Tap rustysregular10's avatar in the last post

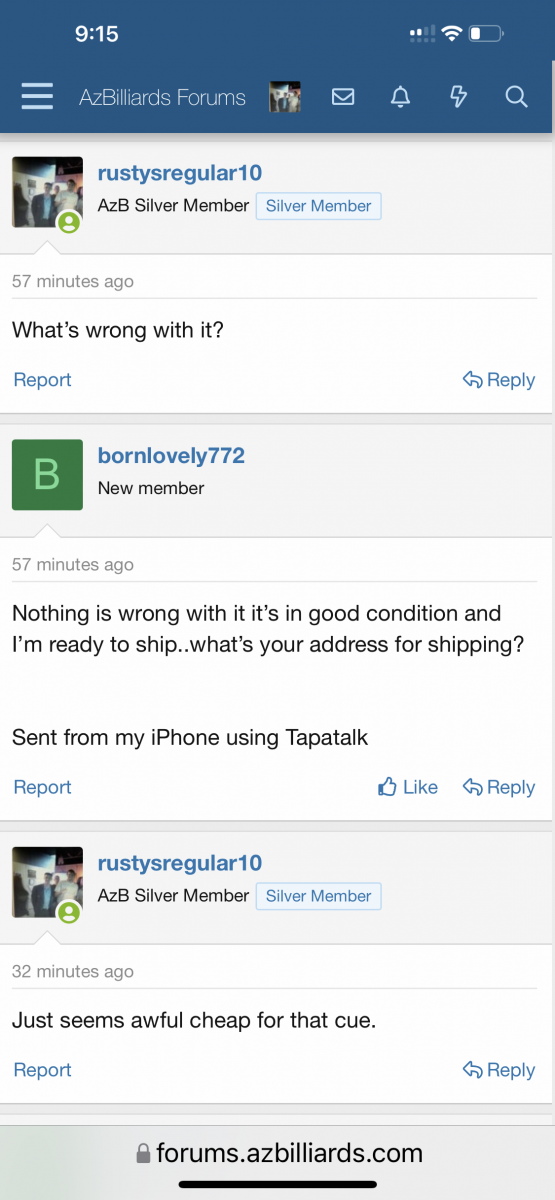(47, 882)
